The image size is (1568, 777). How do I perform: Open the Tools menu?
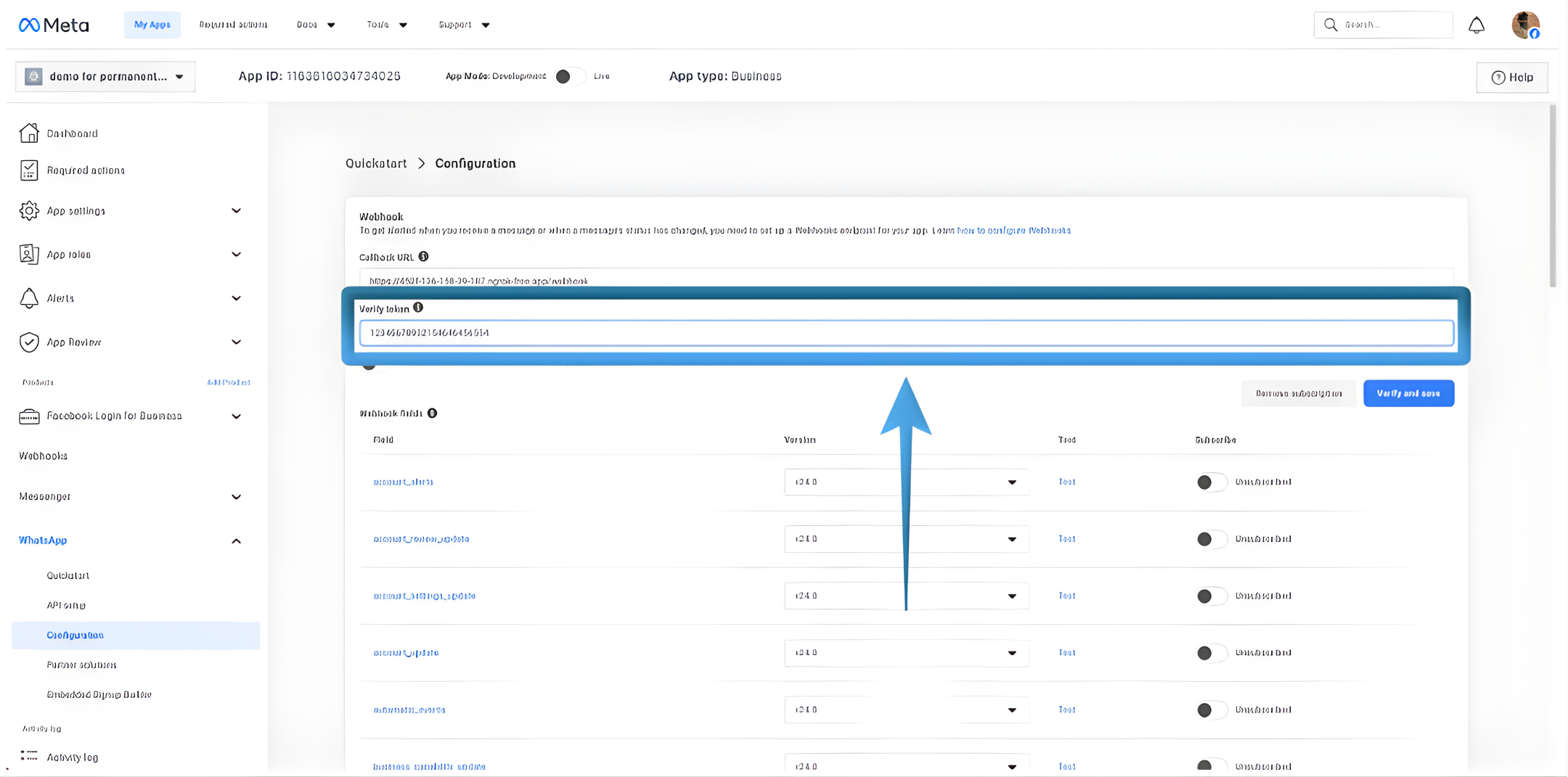click(x=386, y=25)
